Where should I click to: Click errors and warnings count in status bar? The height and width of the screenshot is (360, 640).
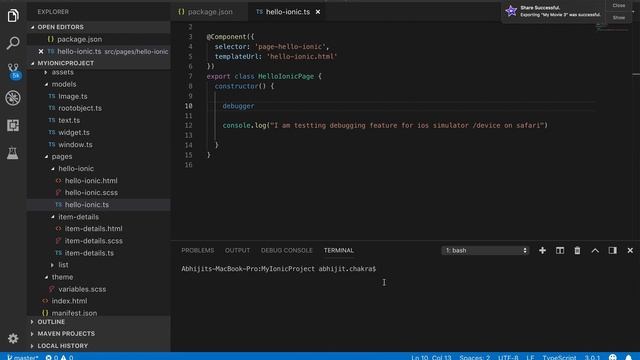60,357
